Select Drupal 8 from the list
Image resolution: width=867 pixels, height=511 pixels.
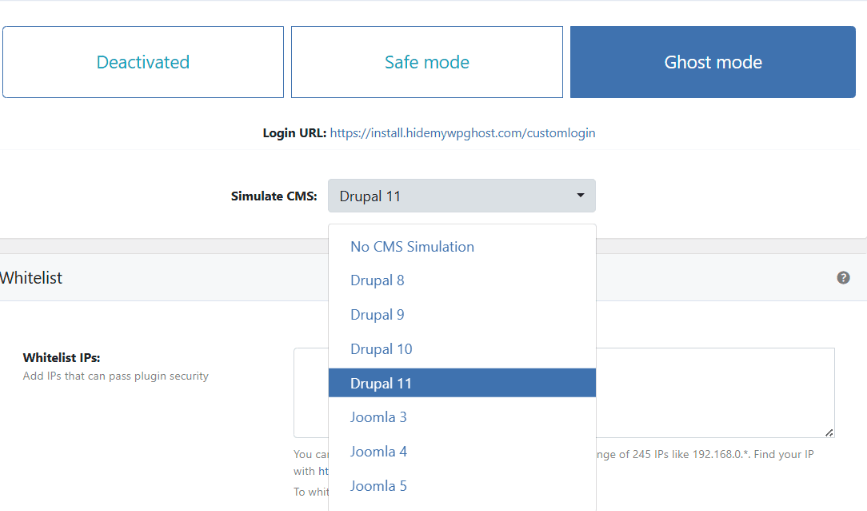377,280
